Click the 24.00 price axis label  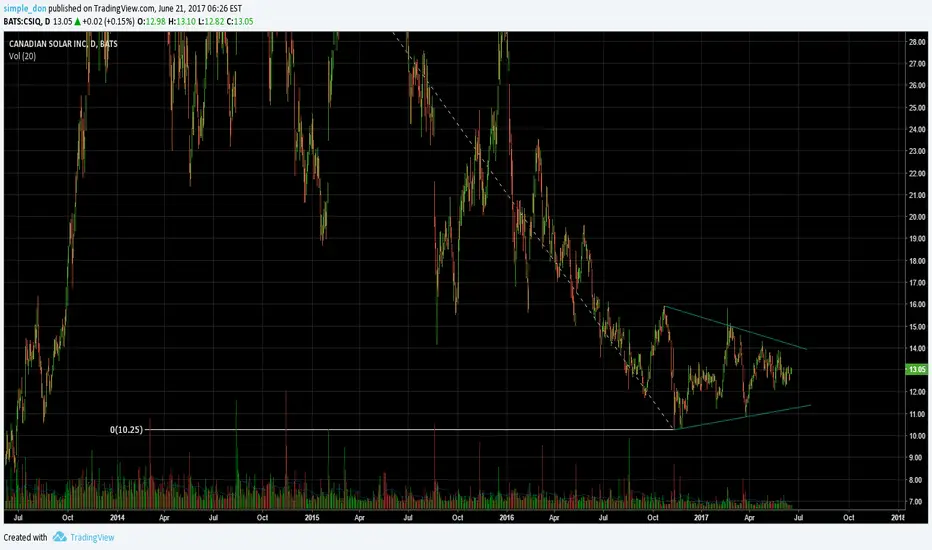[917, 129]
